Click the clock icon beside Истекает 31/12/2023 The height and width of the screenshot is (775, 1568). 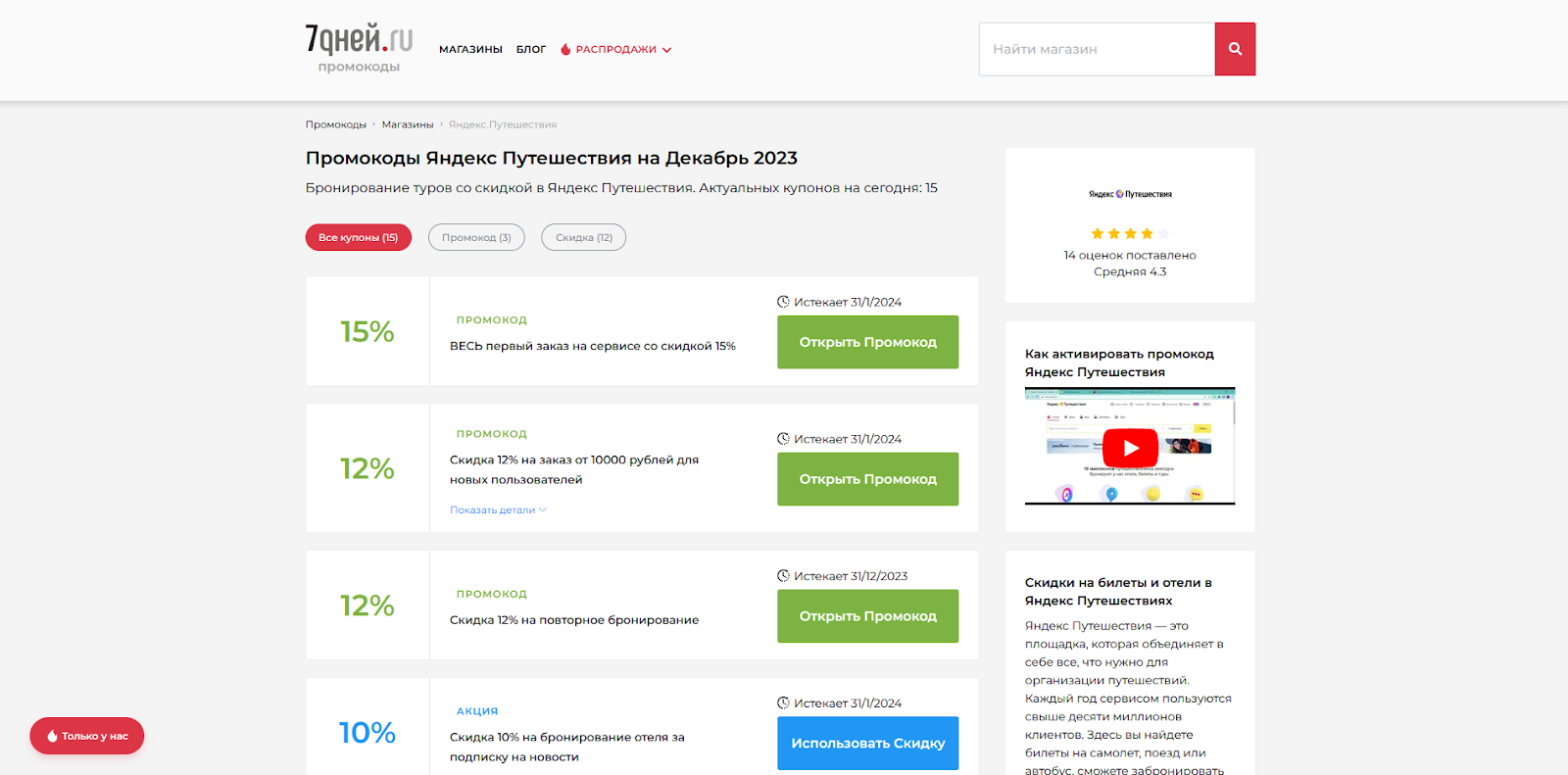click(x=783, y=576)
